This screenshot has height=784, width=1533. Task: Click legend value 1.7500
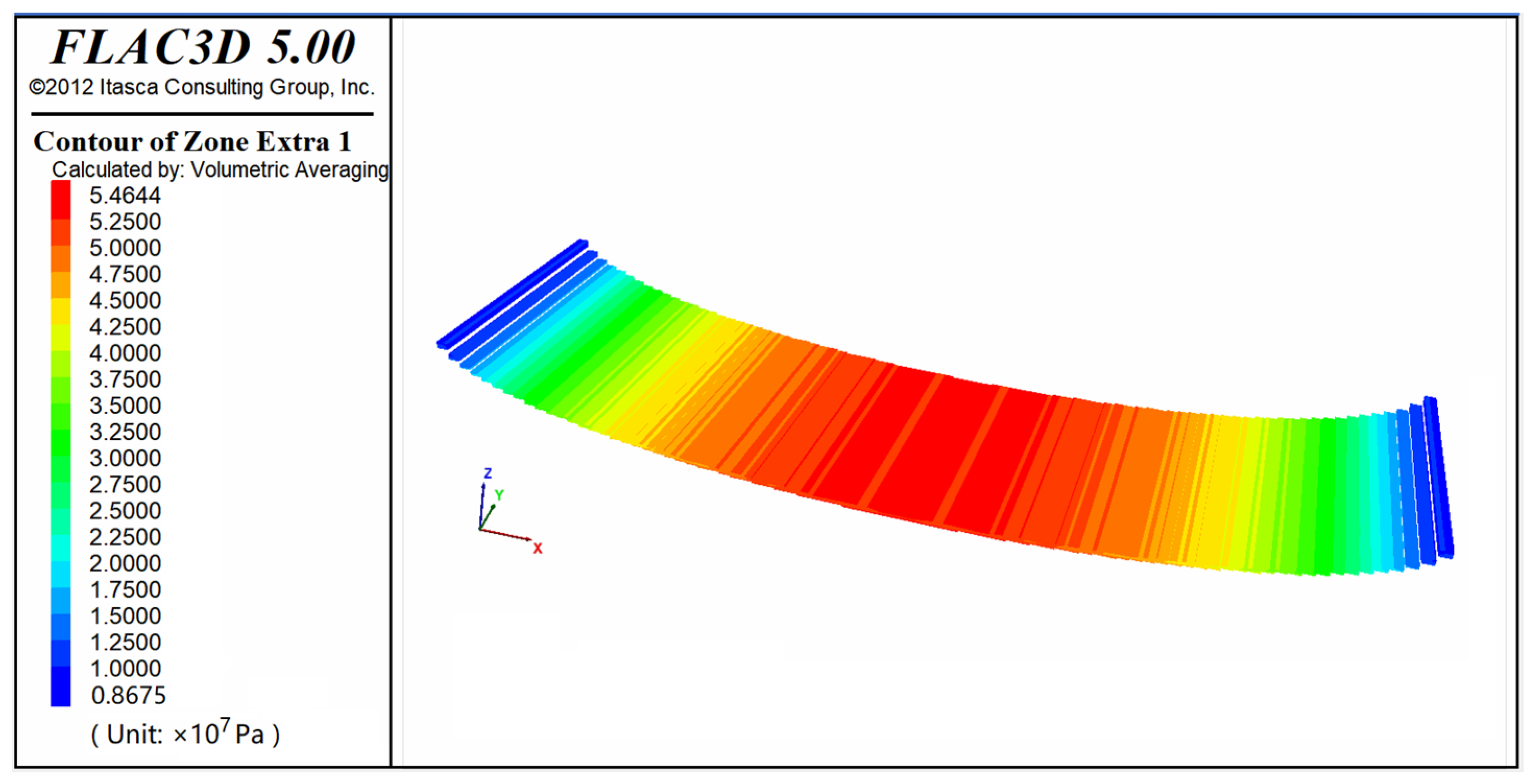click(x=125, y=589)
